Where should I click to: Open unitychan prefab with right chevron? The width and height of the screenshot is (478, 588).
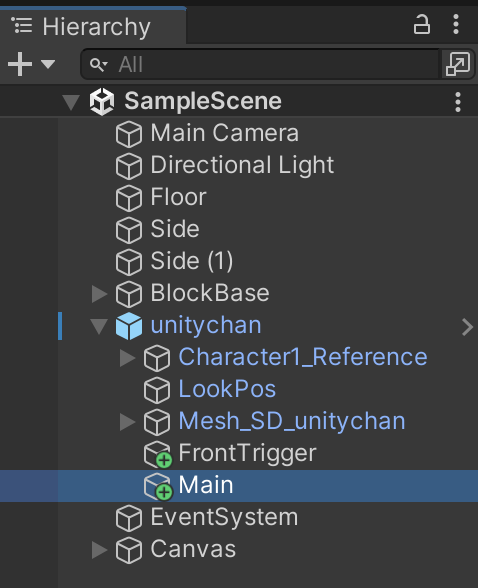(467, 327)
